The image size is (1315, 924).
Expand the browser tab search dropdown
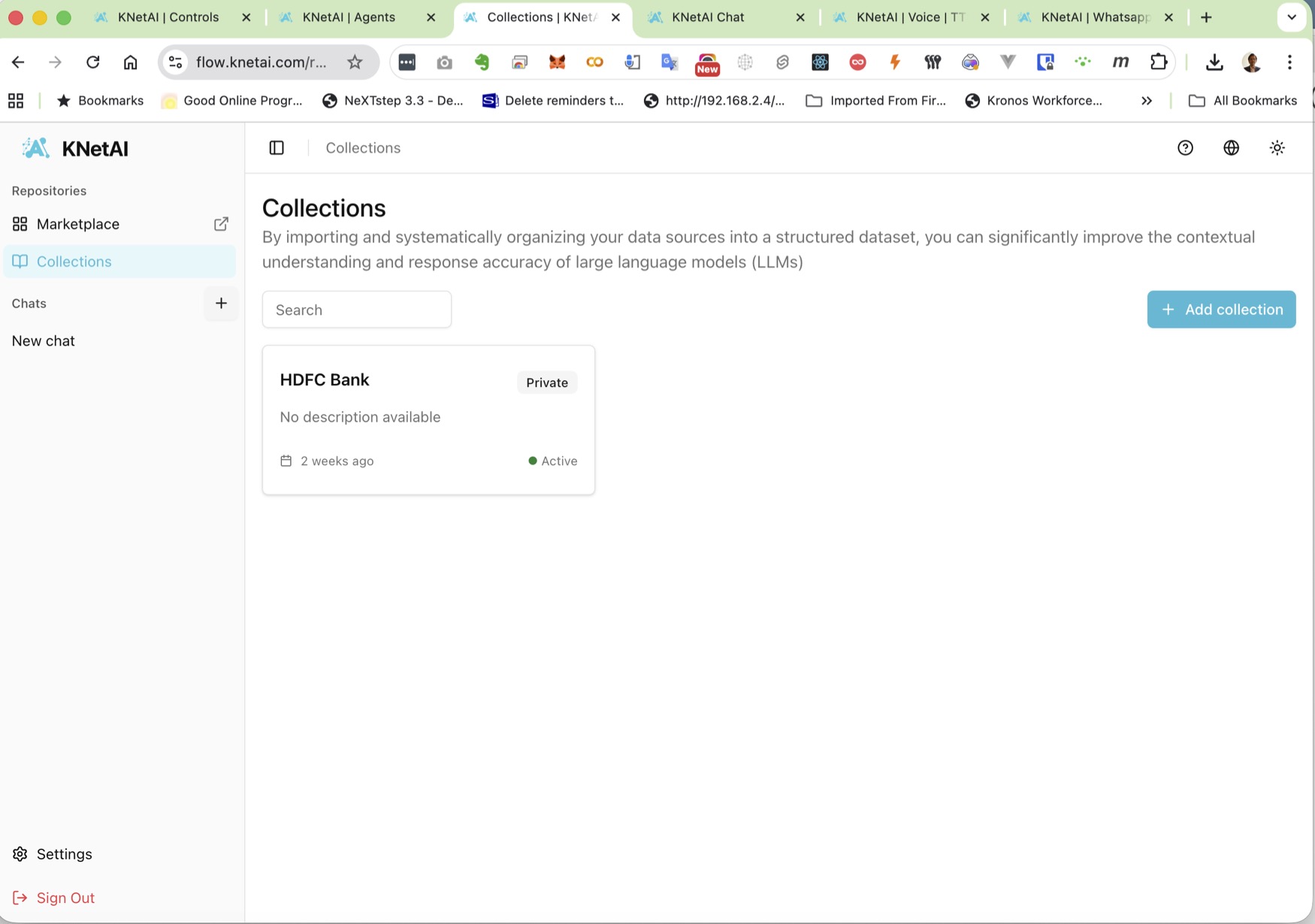1291,17
